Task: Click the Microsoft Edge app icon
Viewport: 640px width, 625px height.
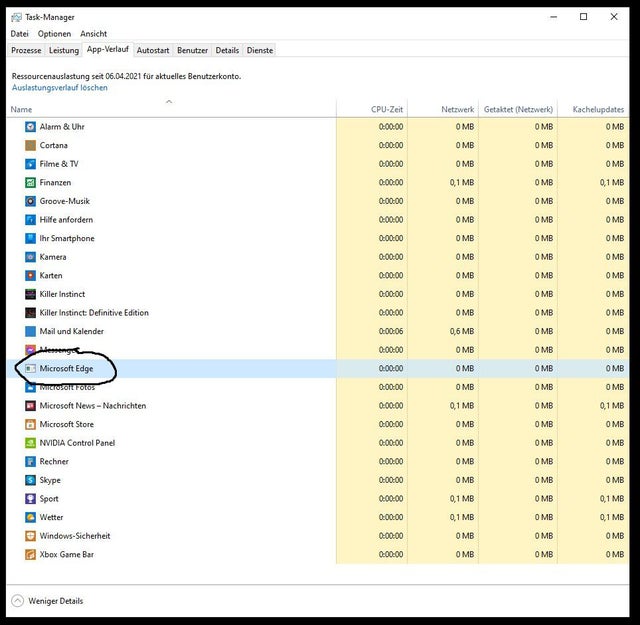Action: tap(30, 369)
